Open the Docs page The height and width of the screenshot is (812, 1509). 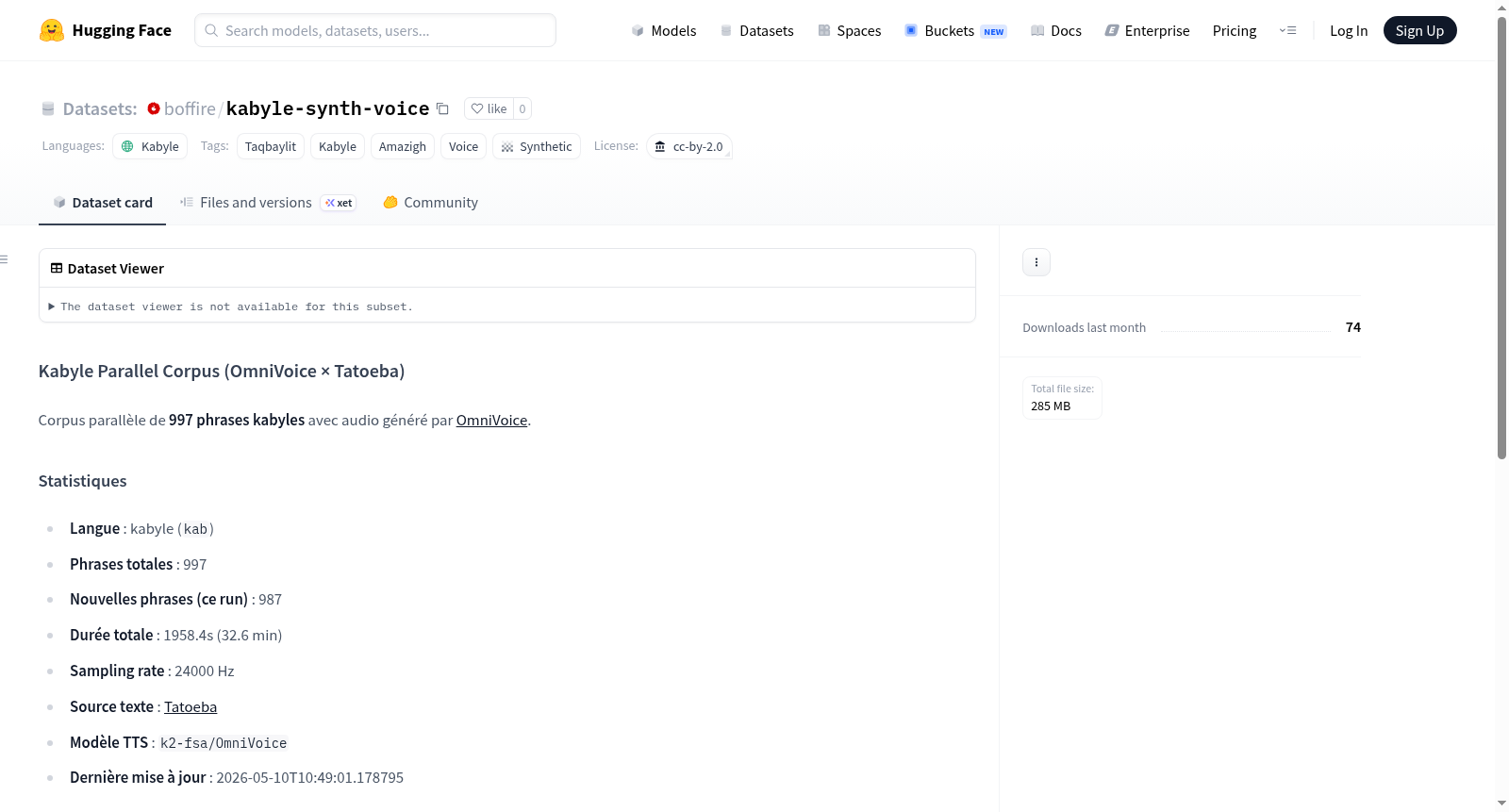click(x=1056, y=30)
